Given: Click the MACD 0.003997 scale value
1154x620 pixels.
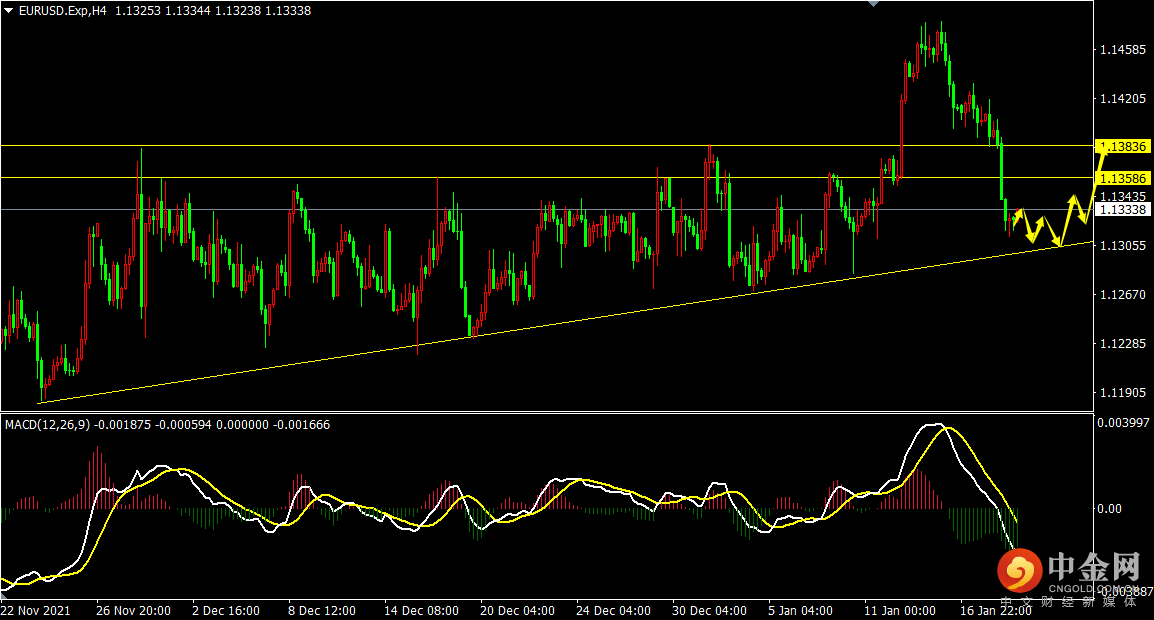Looking at the screenshot, I should coord(1123,423).
